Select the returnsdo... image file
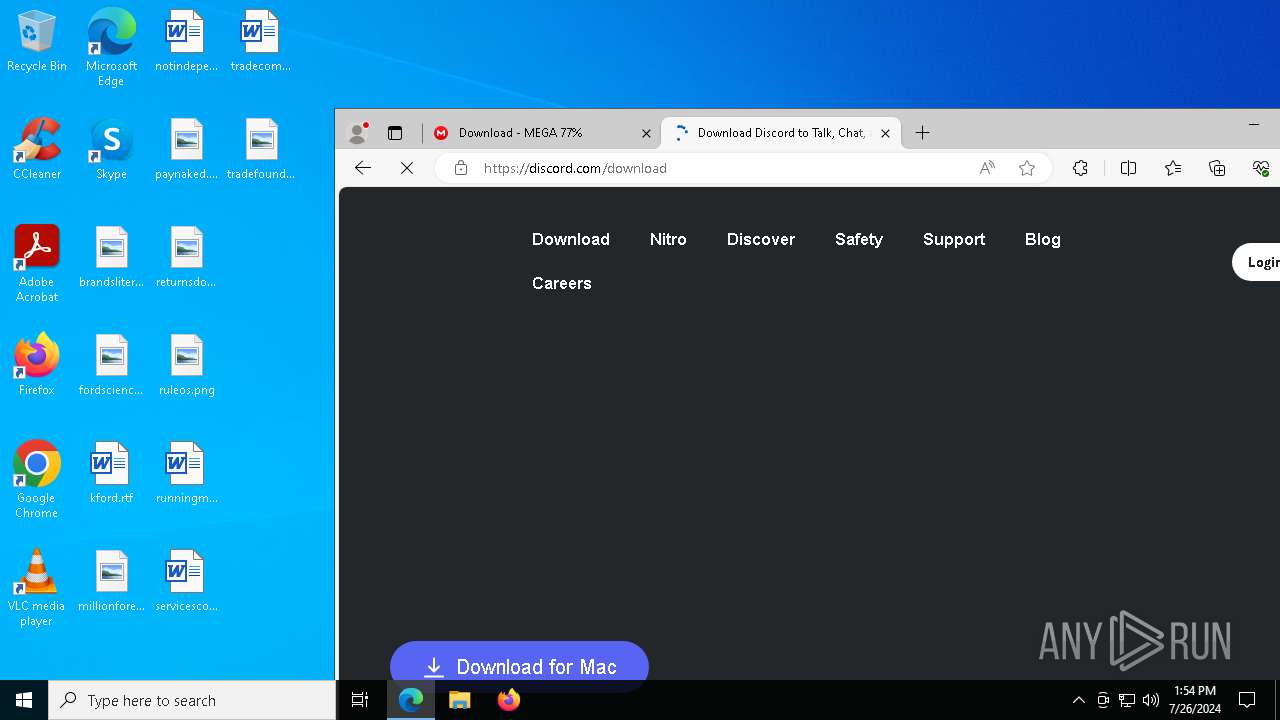The height and width of the screenshot is (720, 1280). click(x=186, y=258)
